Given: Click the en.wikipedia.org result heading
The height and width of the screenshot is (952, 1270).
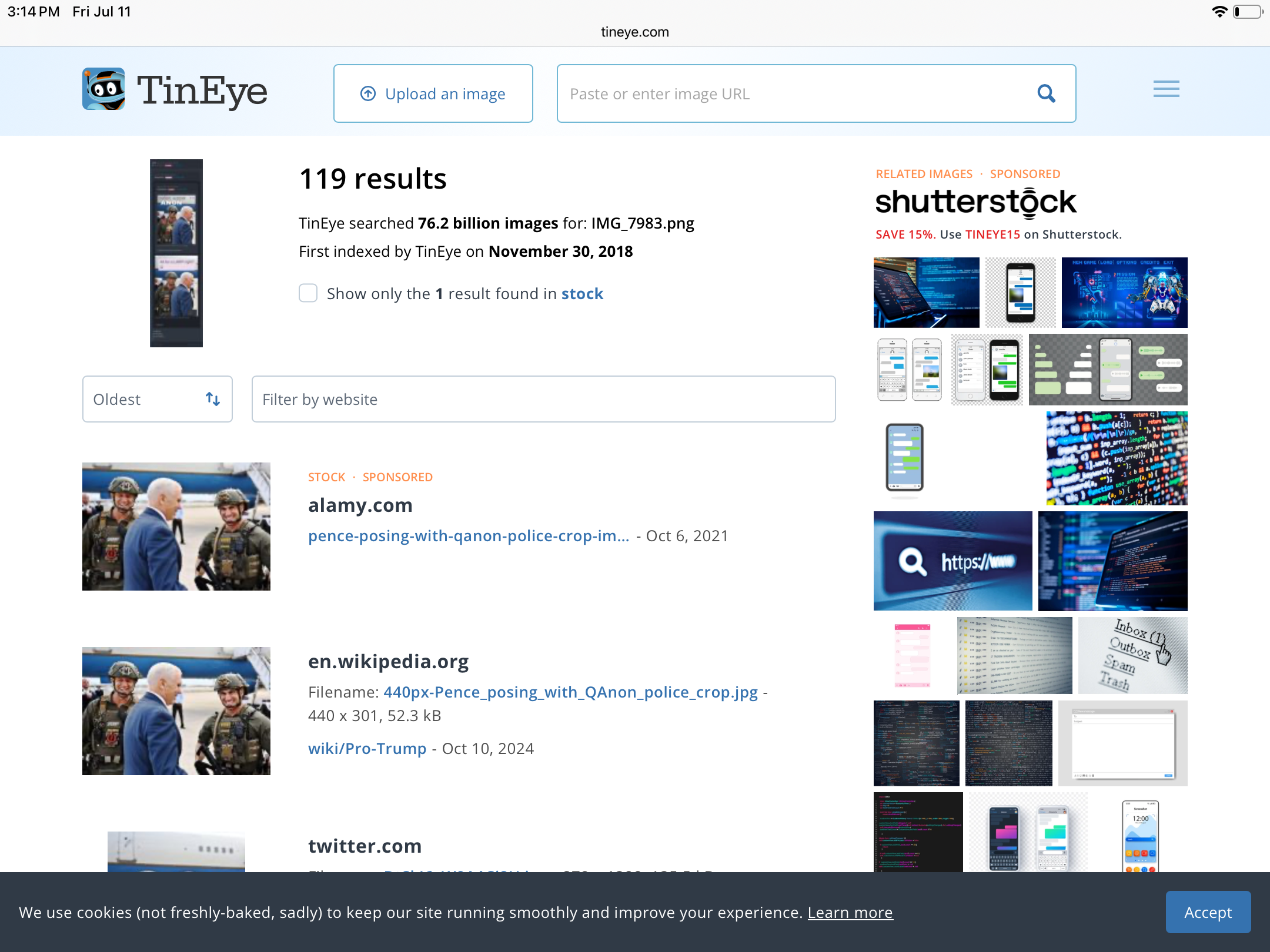Looking at the screenshot, I should [x=388, y=661].
